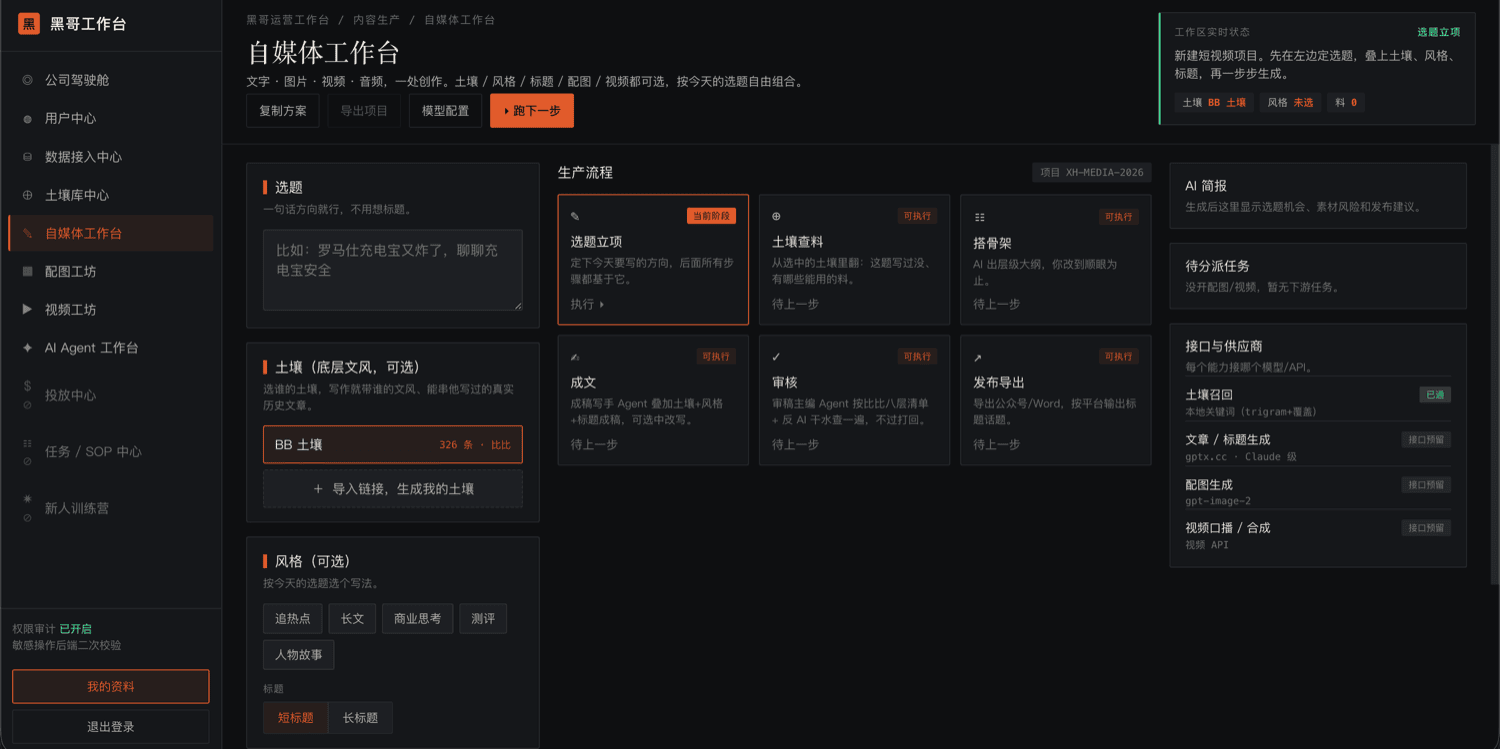This screenshot has width=1500, height=749.
Task: Select the 短标题 title option
Action: click(296, 718)
